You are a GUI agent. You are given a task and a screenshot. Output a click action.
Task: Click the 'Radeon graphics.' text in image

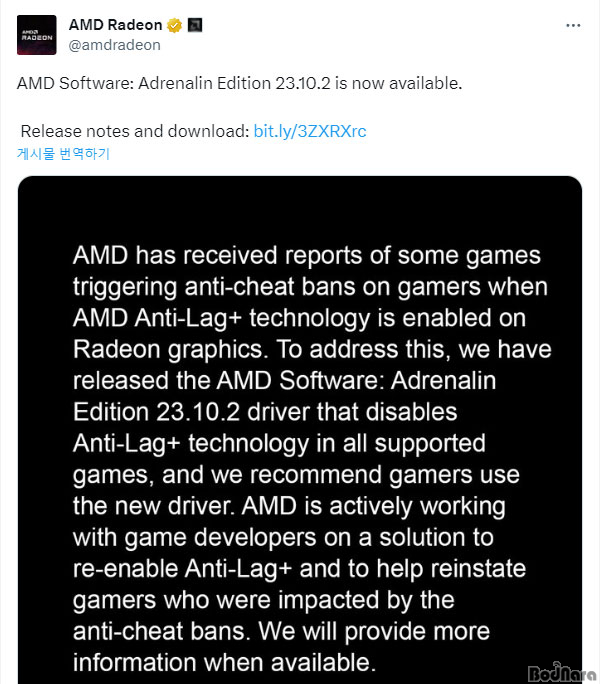pos(171,350)
